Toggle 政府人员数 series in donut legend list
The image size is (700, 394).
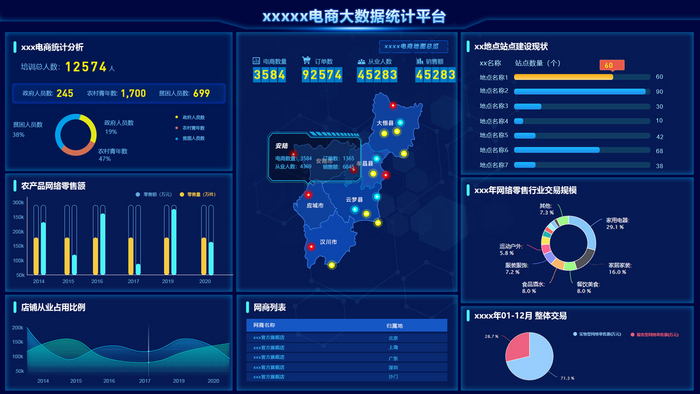point(190,117)
